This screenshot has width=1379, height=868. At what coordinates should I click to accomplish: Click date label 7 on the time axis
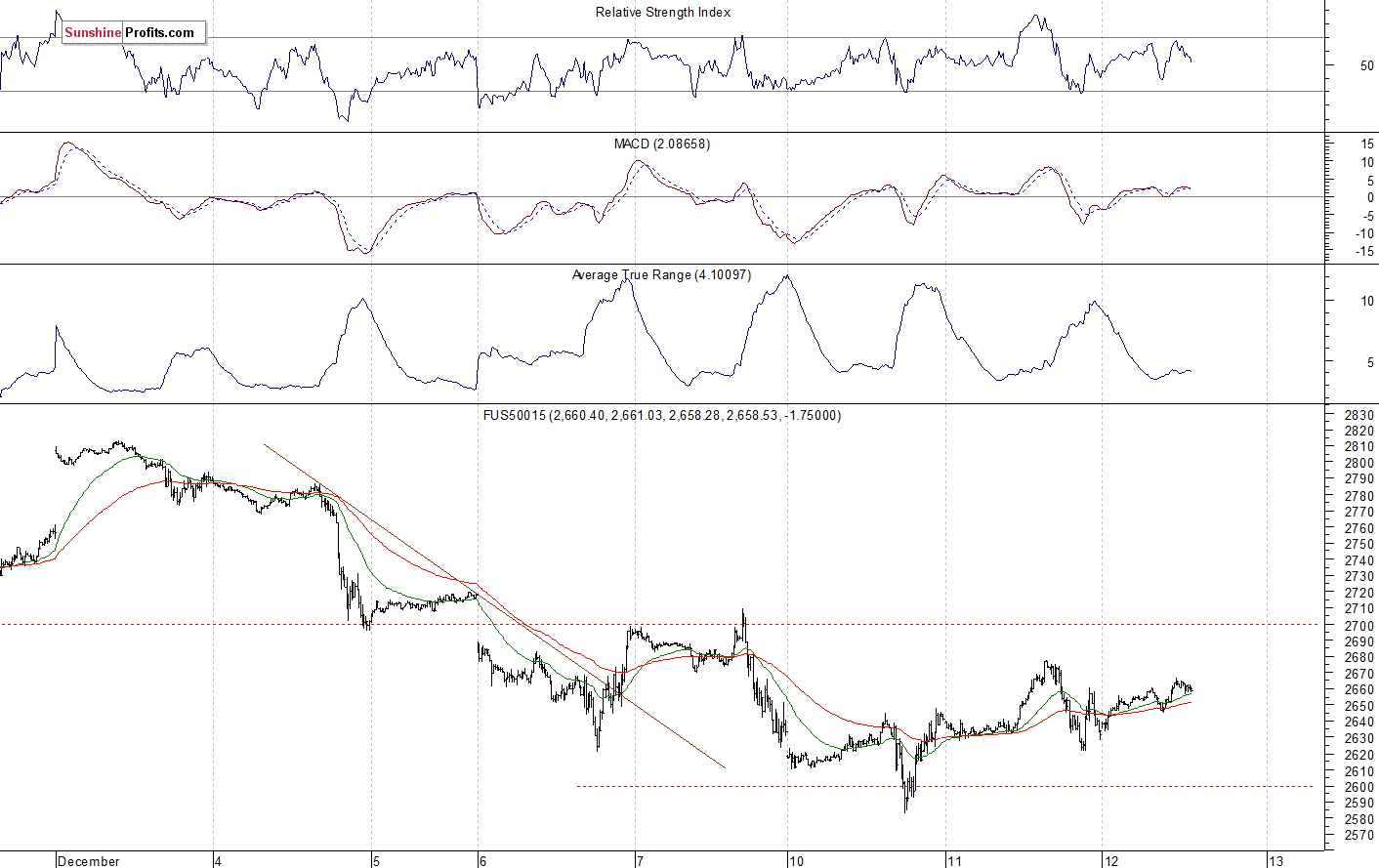click(x=640, y=861)
